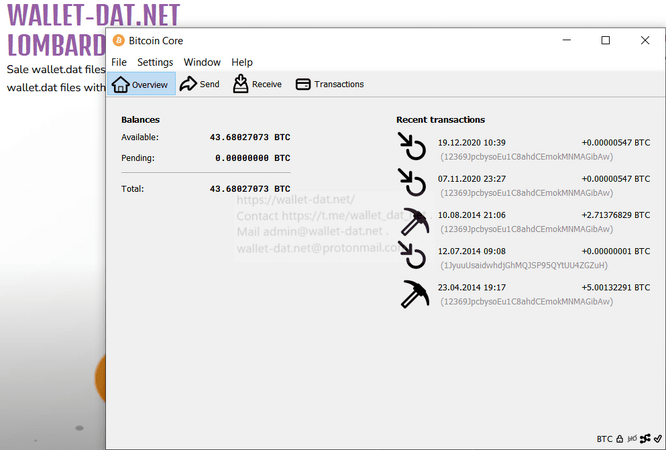Click WALLET-DAT.NET heading in background page
The height and width of the screenshot is (450, 666).
[93, 15]
